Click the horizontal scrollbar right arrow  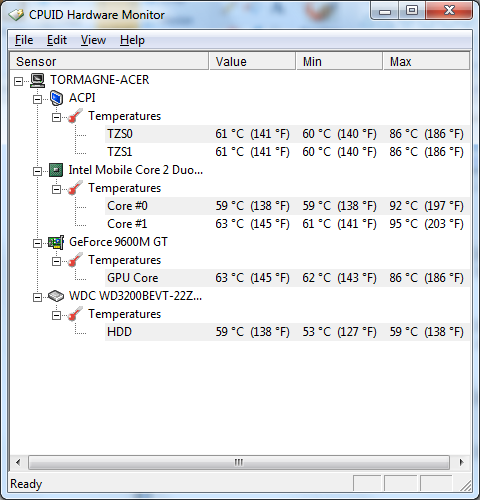point(461,462)
